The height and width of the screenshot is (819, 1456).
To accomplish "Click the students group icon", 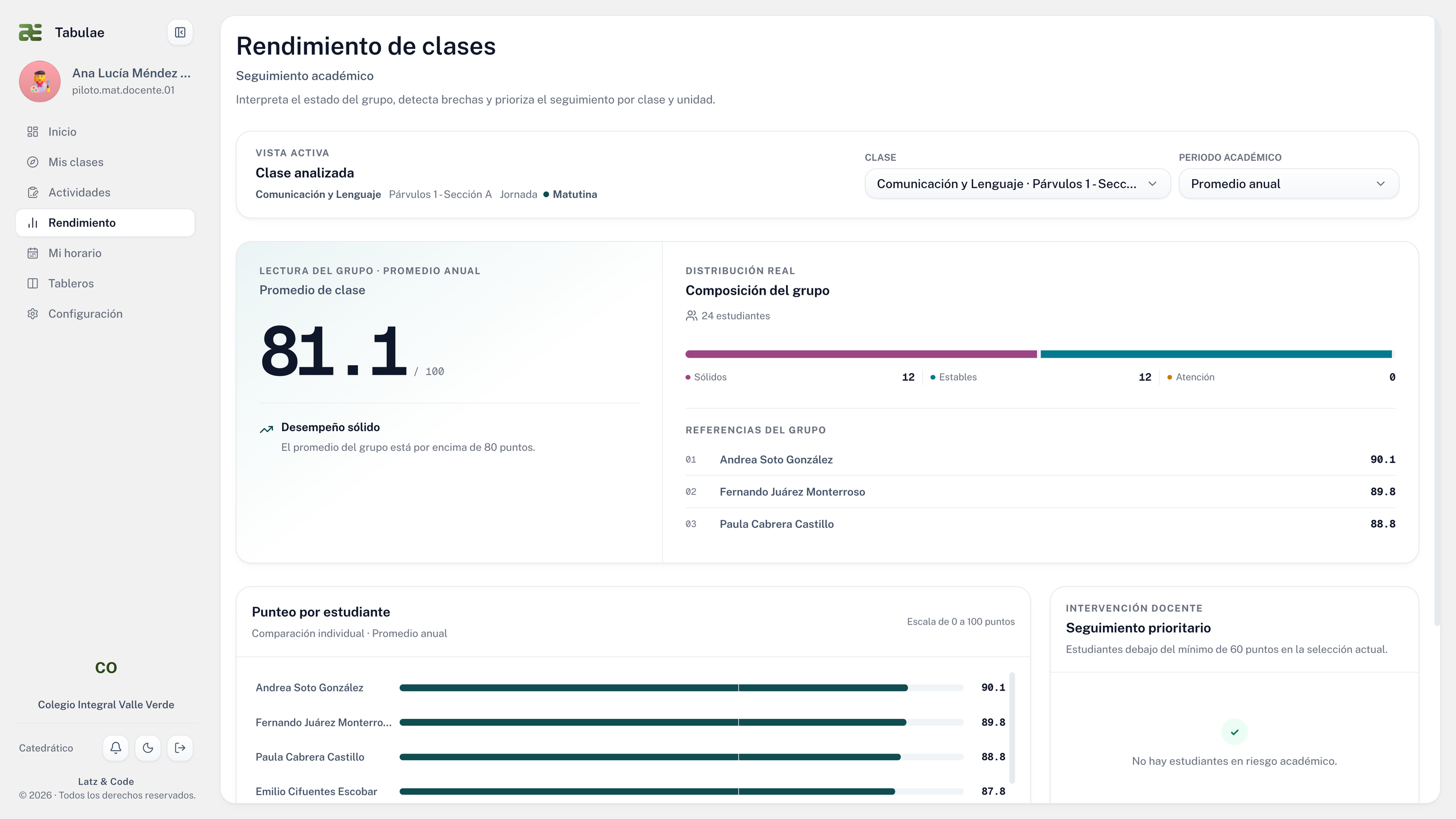I will (x=692, y=316).
